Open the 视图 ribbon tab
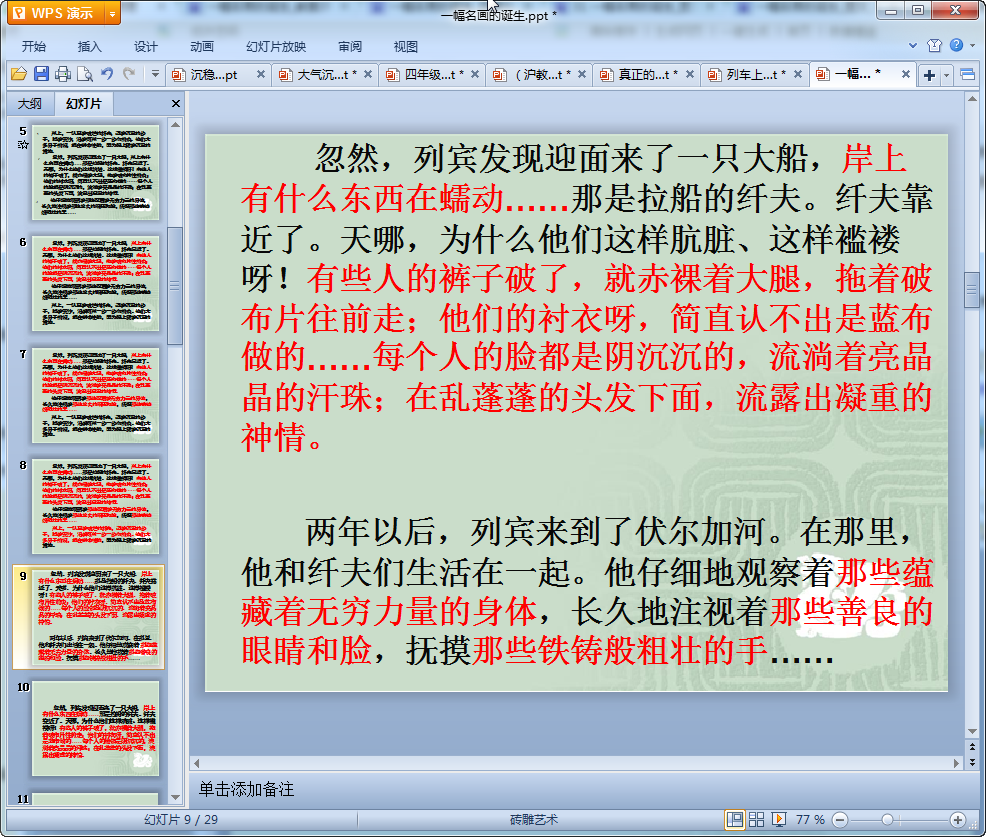 (x=406, y=47)
